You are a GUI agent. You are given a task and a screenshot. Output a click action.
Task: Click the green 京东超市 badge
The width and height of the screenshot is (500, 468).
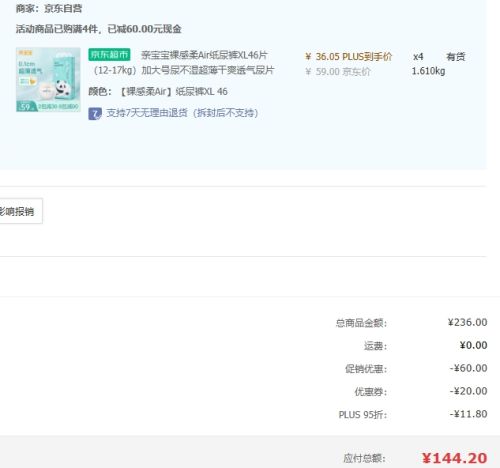click(x=109, y=55)
